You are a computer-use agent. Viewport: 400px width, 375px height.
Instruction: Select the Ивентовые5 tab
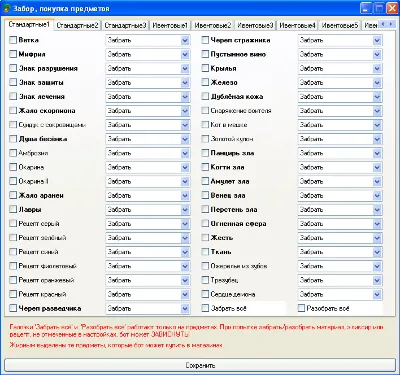click(x=340, y=25)
